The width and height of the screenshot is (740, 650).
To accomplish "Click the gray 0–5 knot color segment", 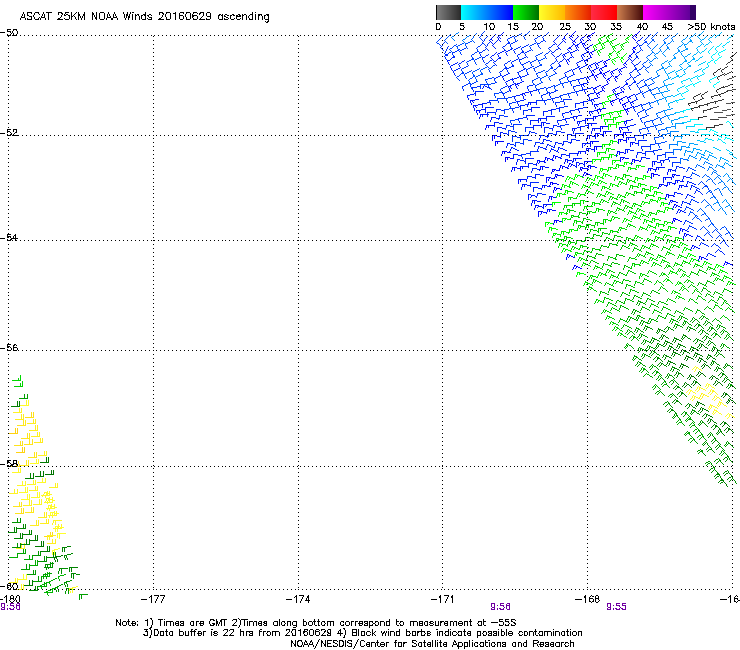I will (448, 12).
